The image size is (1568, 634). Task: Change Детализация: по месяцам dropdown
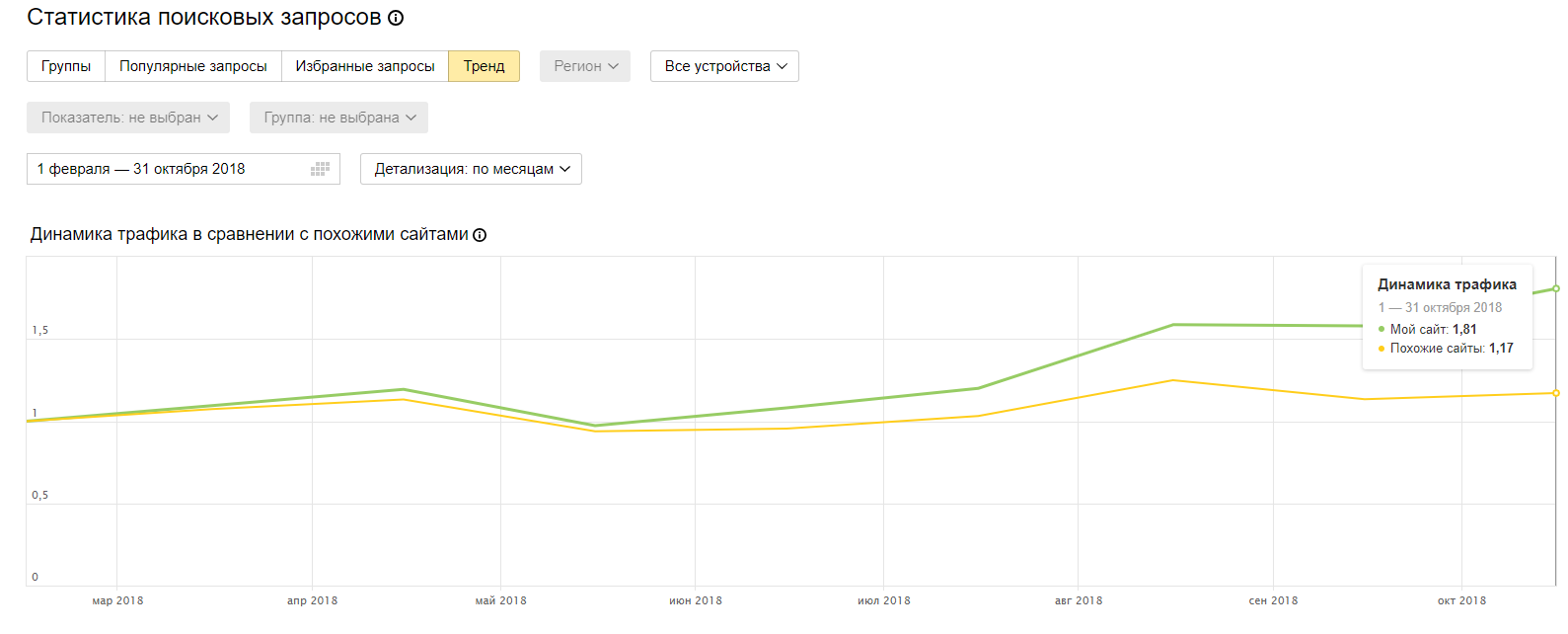pyautogui.click(x=471, y=169)
